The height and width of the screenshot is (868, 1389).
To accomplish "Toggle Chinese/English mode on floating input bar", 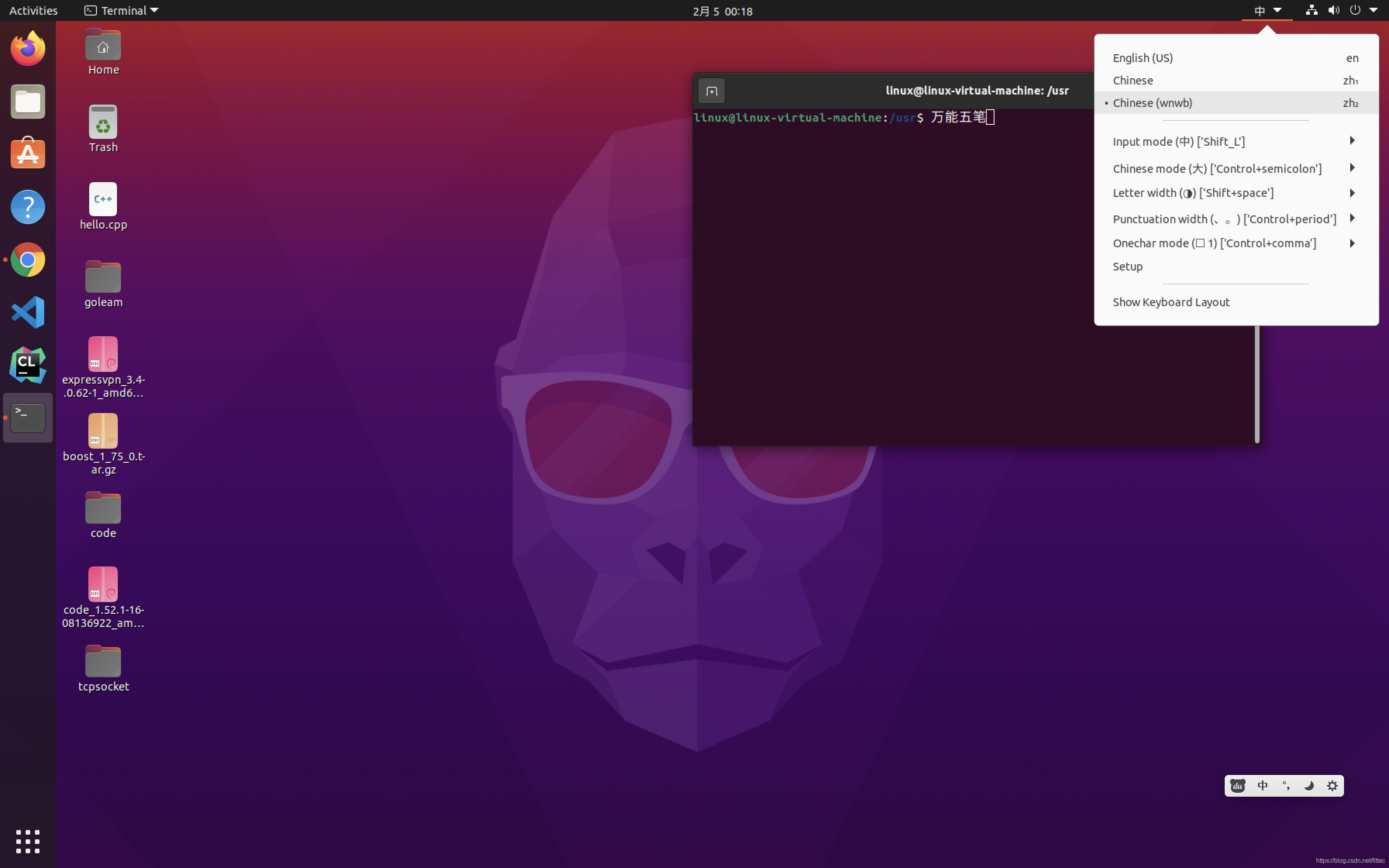I will pyautogui.click(x=1262, y=786).
